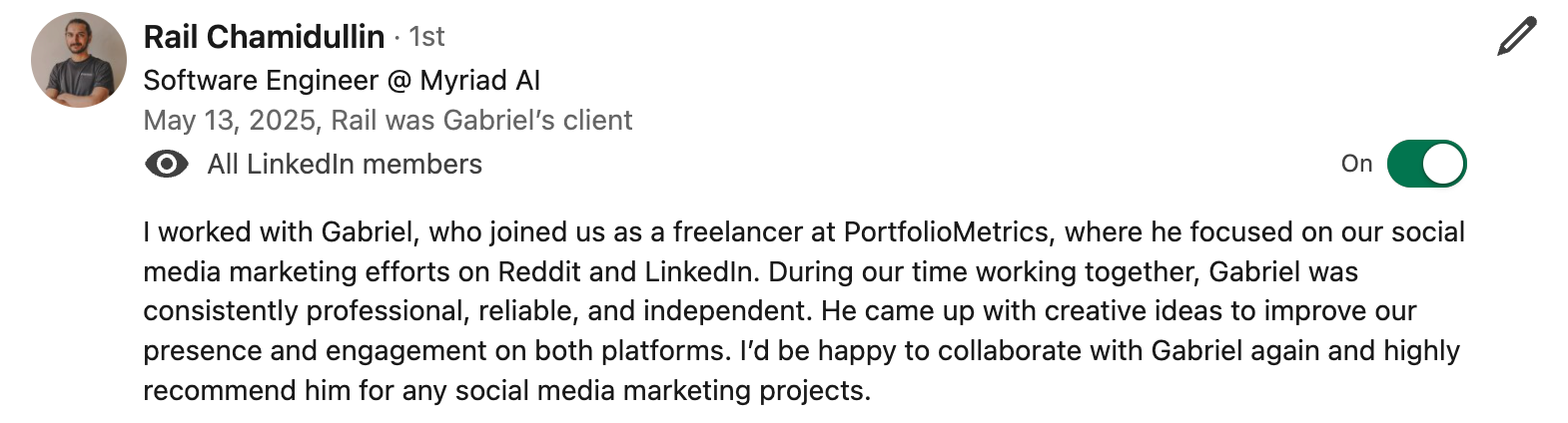1568x423 pixels.
Task: Select the "All LinkedIn members" visibility label
Action: (345, 165)
